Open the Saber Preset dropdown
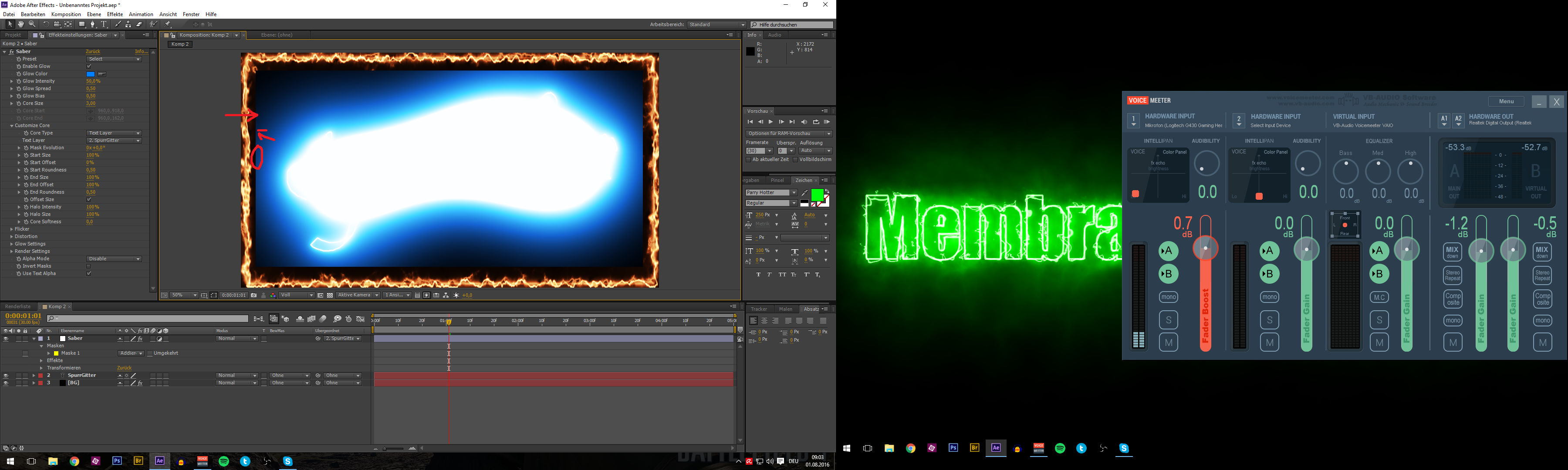Viewport: 1568px width, 470px height. coord(114,59)
